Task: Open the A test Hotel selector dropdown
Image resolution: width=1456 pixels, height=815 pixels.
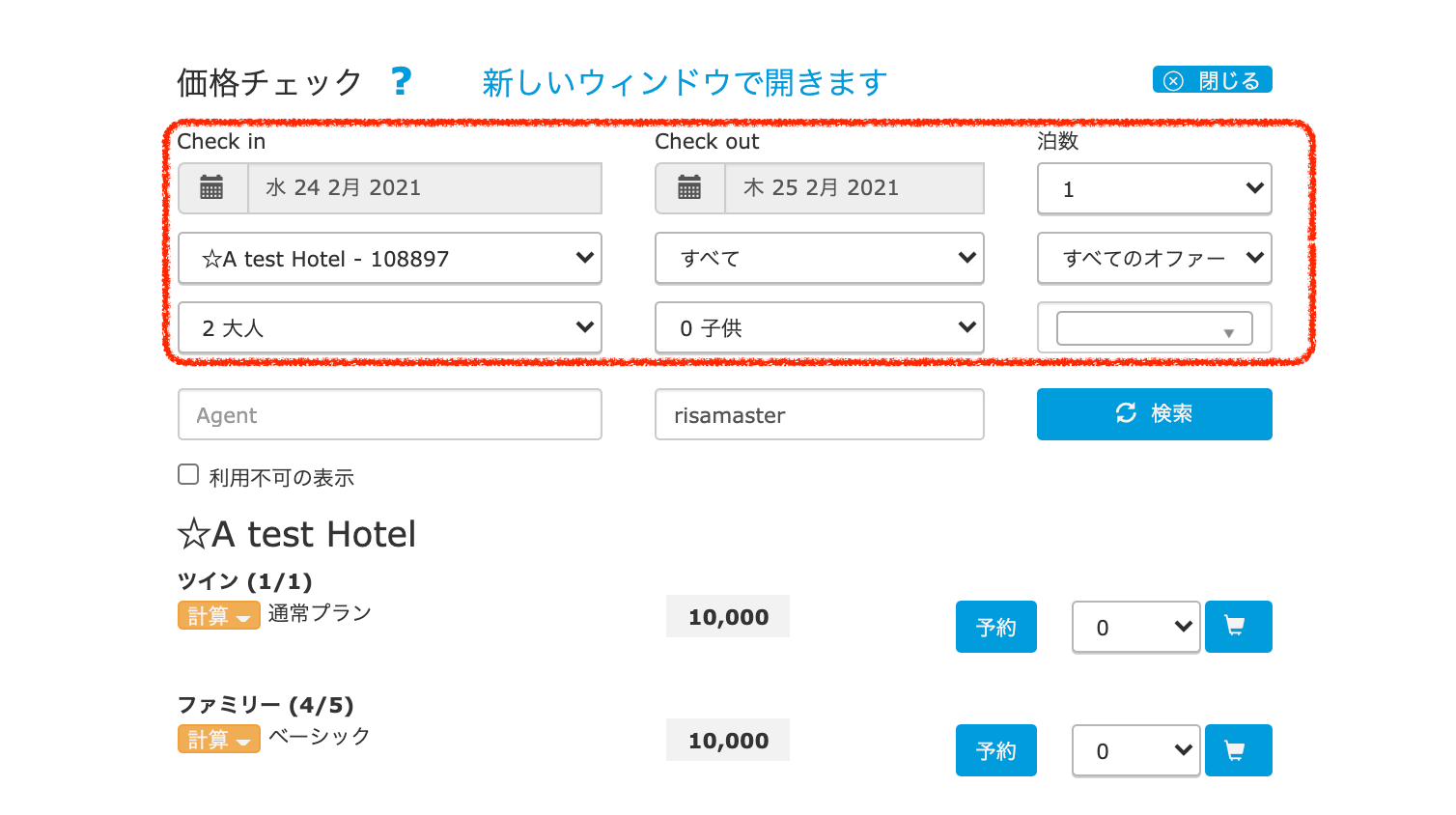Action: [389, 258]
